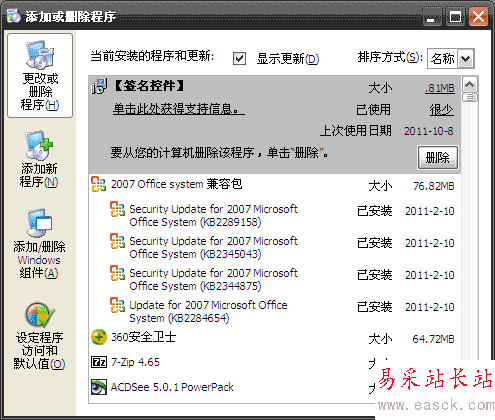Viewport: 495px width, 420px height.
Task: Open the 排序方式 dropdown arrow
Action: (466, 59)
